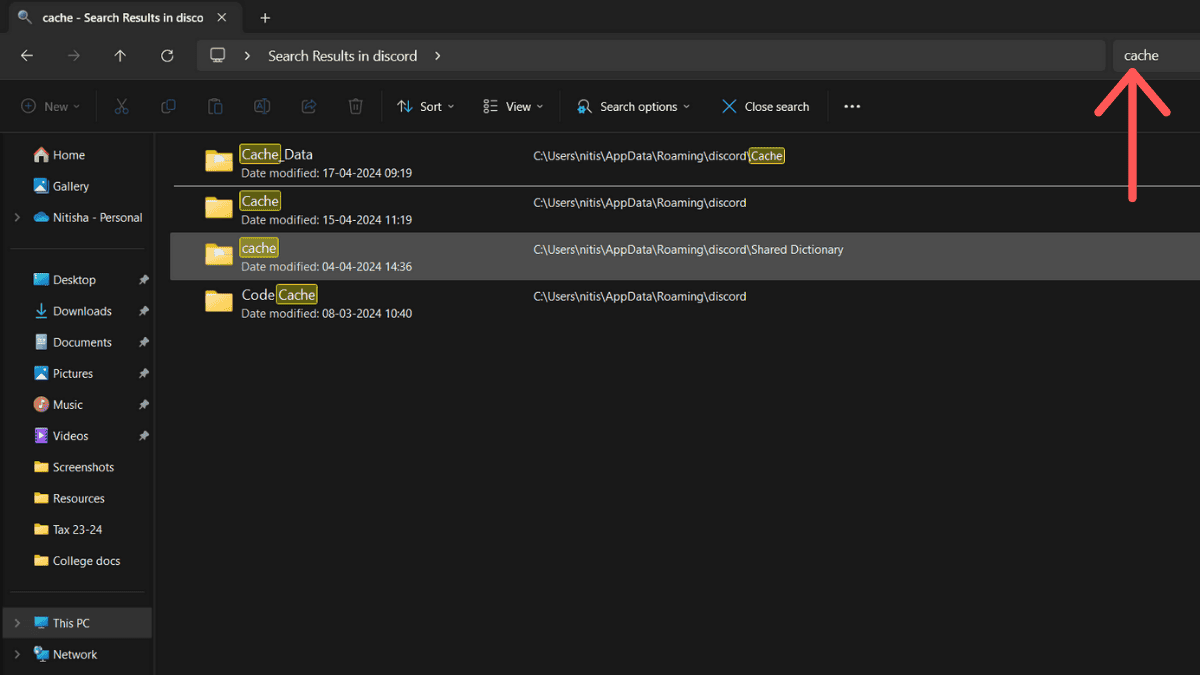This screenshot has width=1200, height=675.
Task: Click the Close search button
Action: pyautogui.click(x=766, y=106)
